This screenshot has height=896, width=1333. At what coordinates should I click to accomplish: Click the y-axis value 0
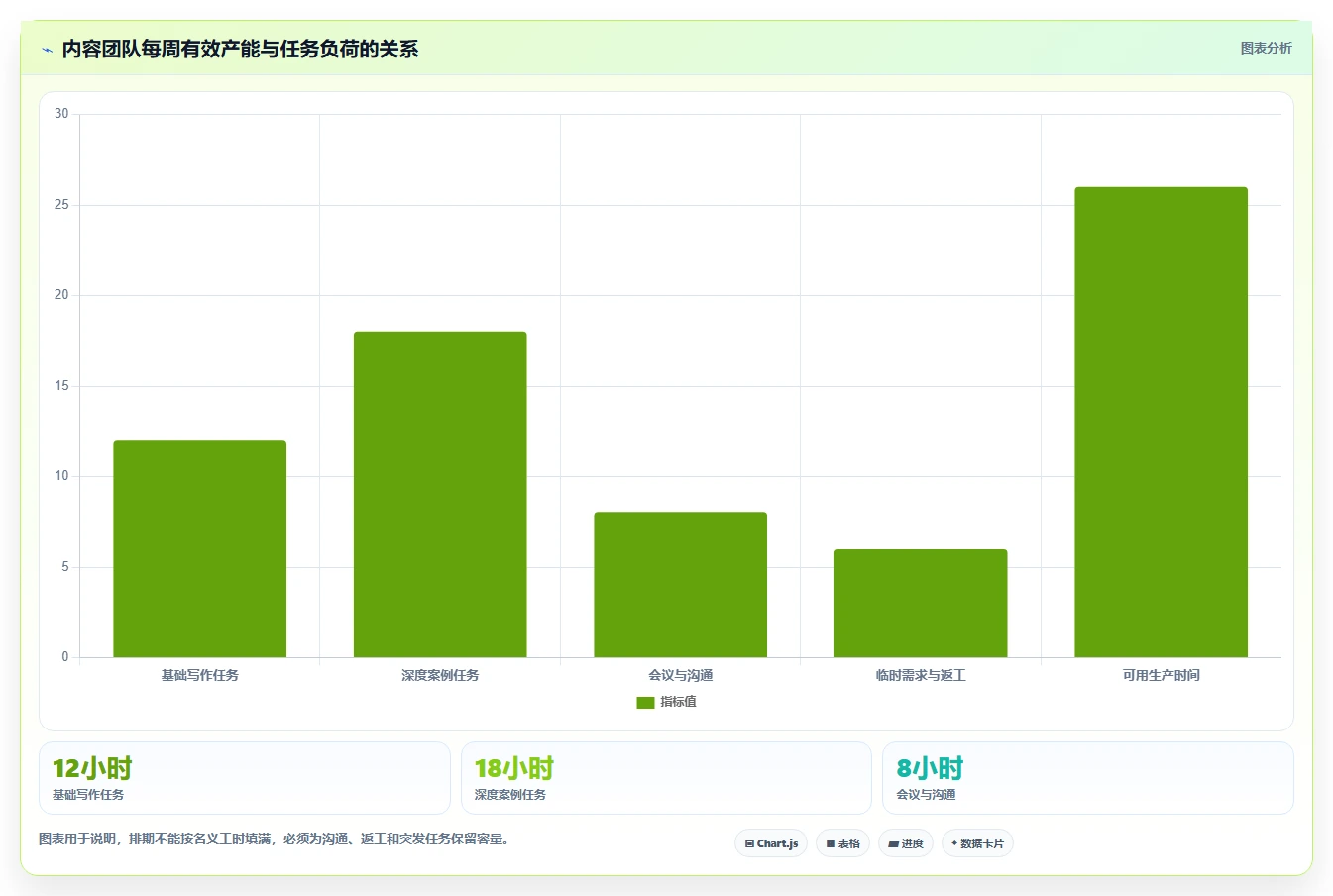[x=65, y=657]
